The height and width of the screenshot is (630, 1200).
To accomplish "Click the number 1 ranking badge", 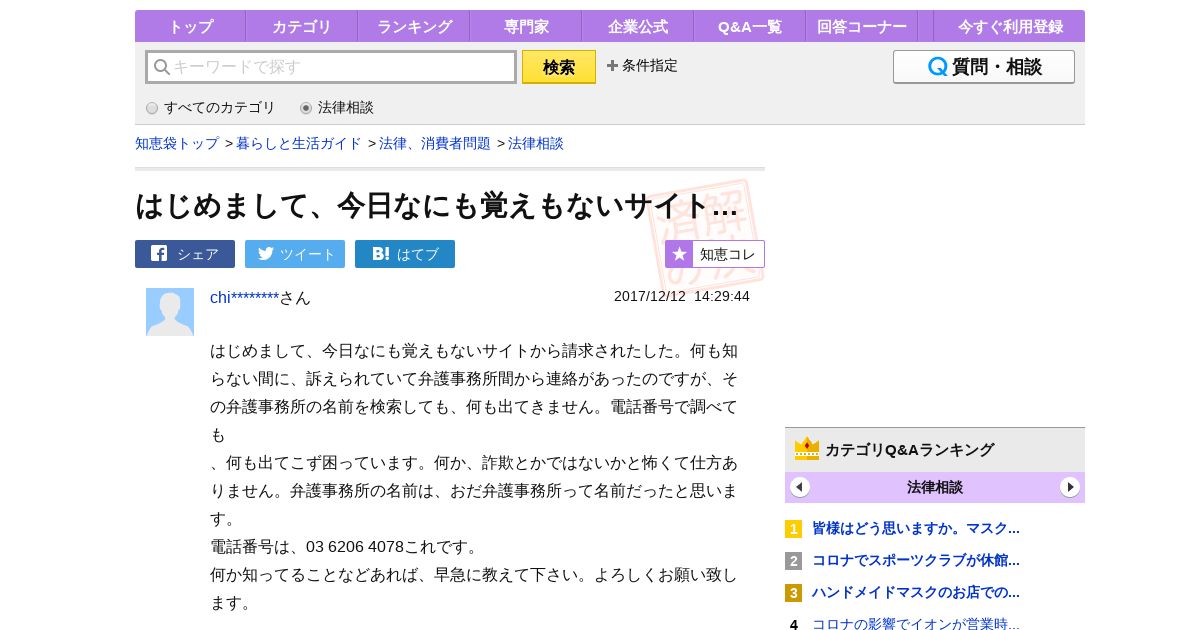I will pyautogui.click(x=794, y=529).
